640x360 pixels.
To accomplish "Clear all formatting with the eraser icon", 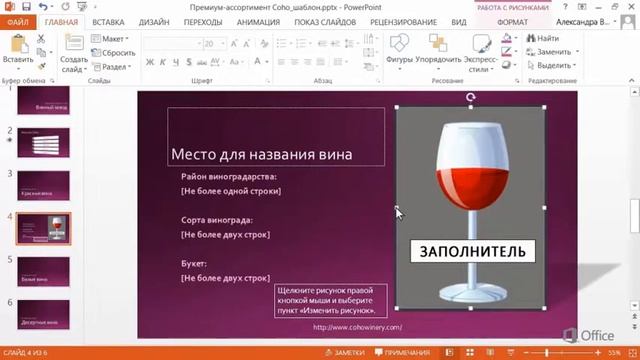I will point(264,44).
